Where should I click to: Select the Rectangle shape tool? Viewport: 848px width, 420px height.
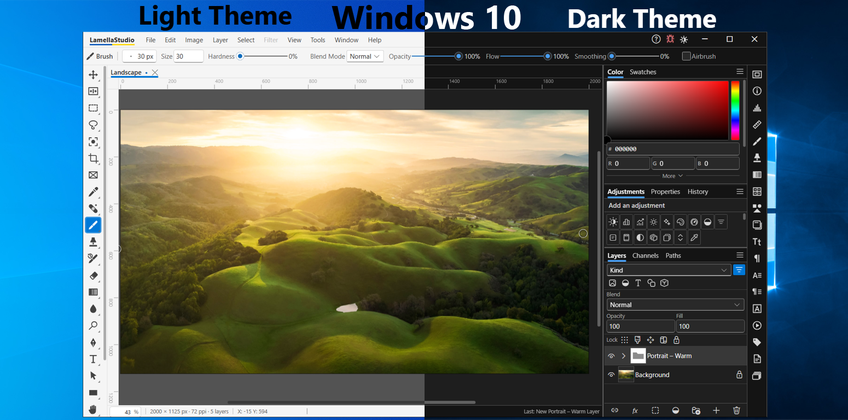click(93, 392)
